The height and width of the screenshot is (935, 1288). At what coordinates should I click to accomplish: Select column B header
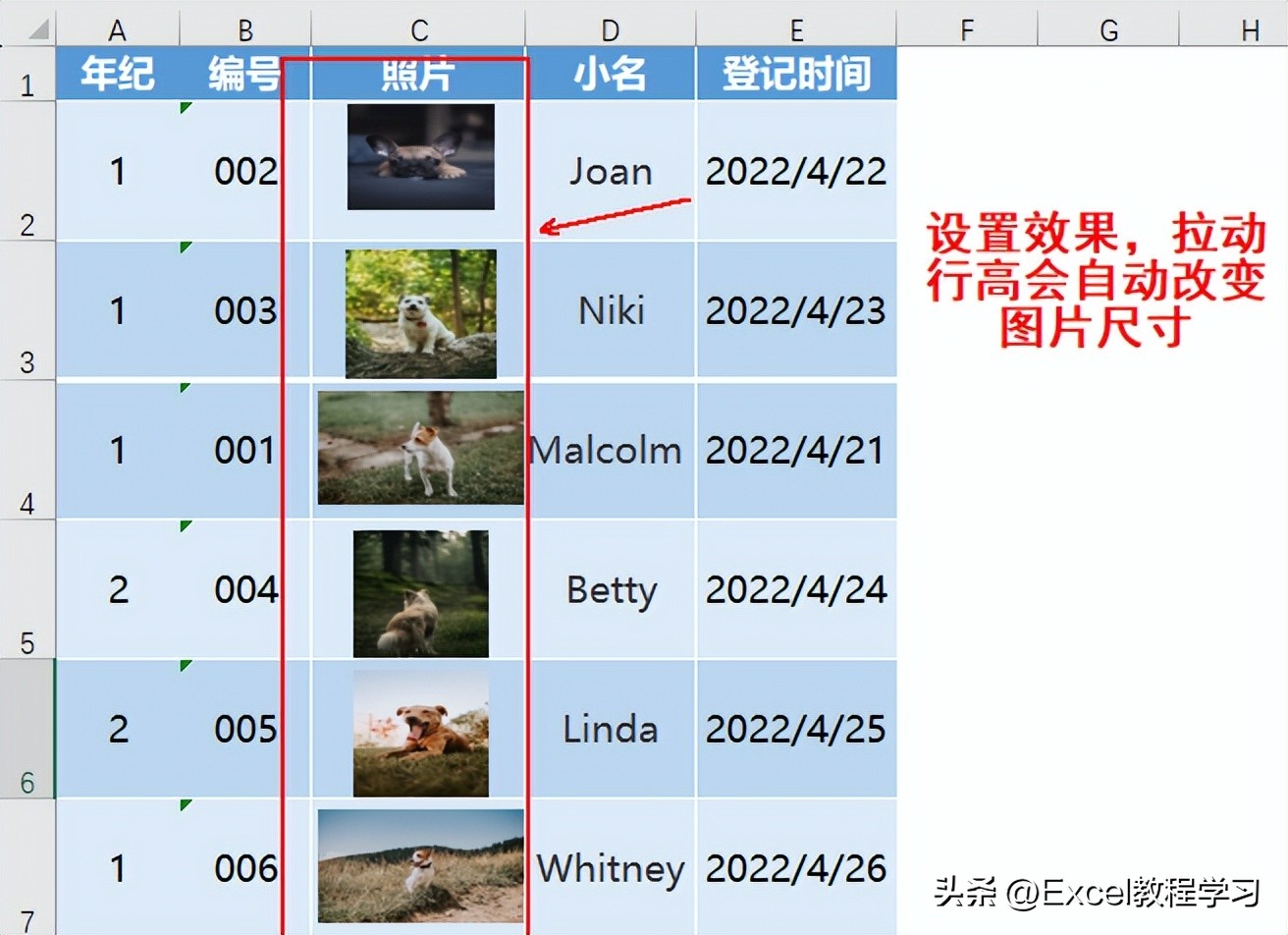tap(245, 29)
